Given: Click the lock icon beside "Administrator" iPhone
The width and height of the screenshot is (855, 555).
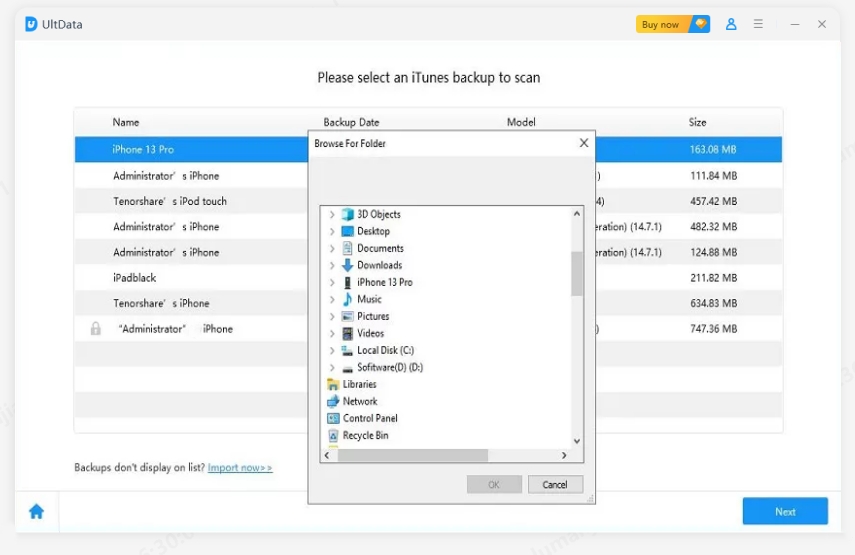Looking at the screenshot, I should pos(95,328).
